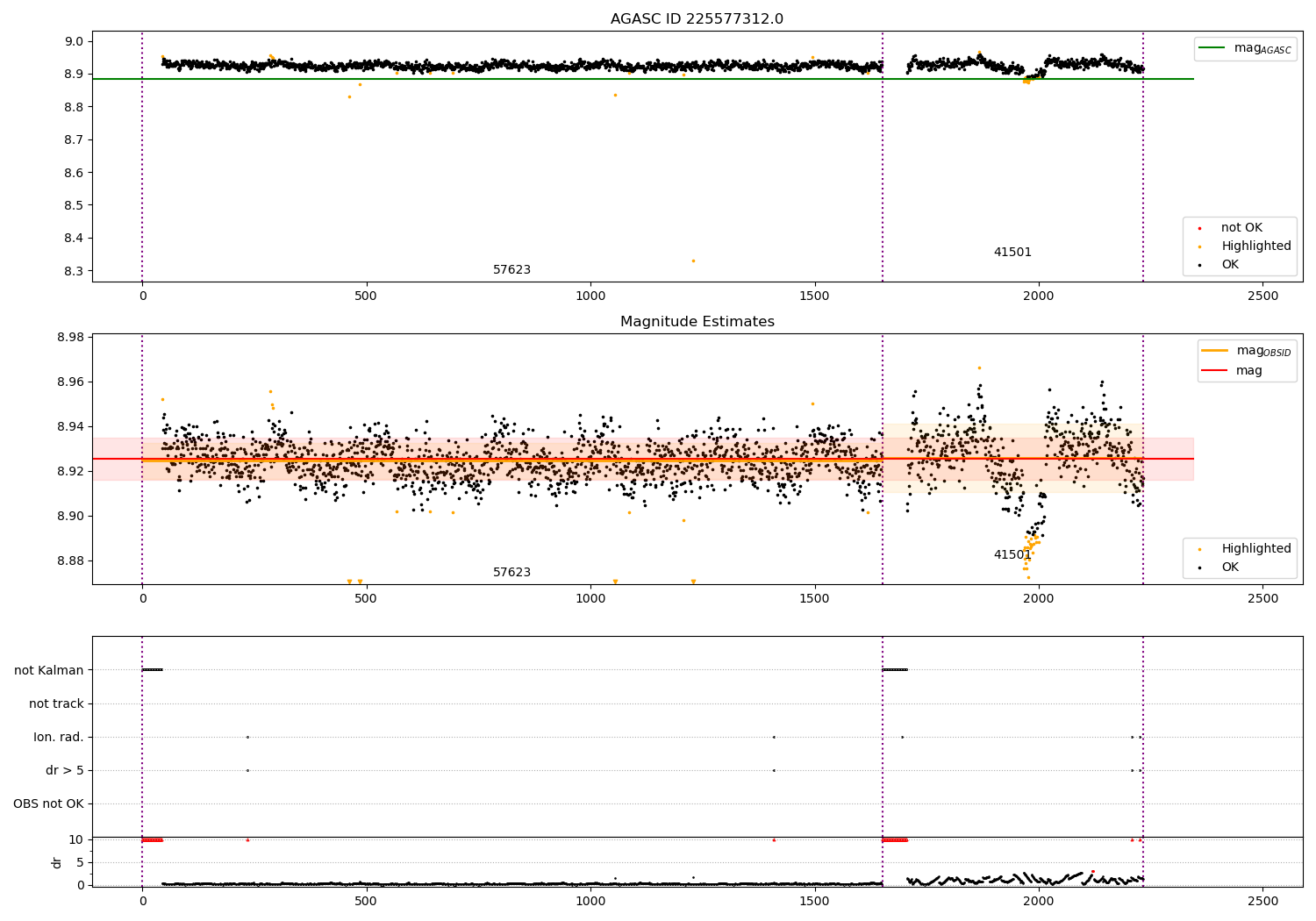The width and height of the screenshot is (1316, 921).
Task: Click the 57623 label in the magnitude estimates plot
Action: click(511, 573)
